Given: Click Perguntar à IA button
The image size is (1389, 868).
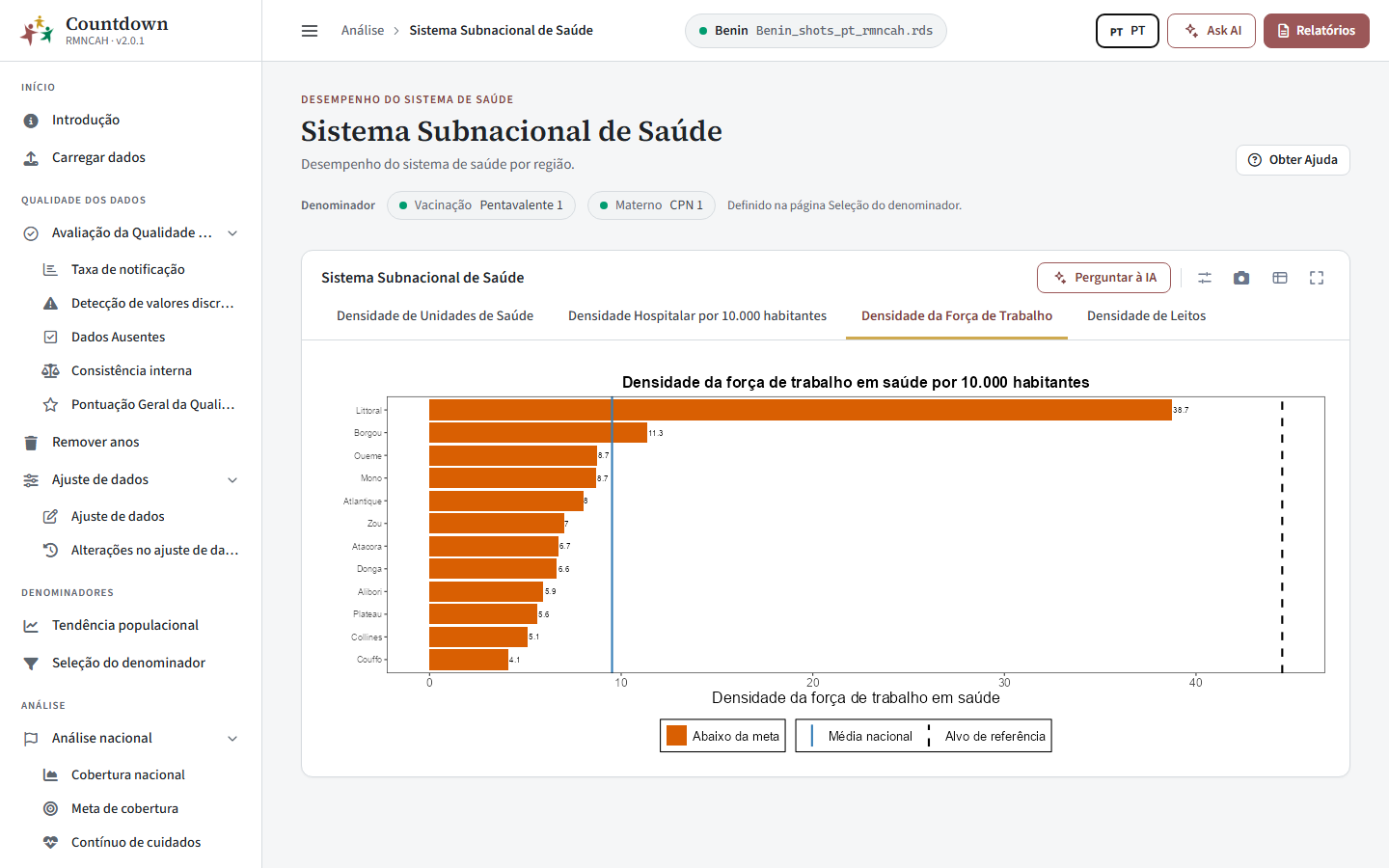Looking at the screenshot, I should 1103,278.
